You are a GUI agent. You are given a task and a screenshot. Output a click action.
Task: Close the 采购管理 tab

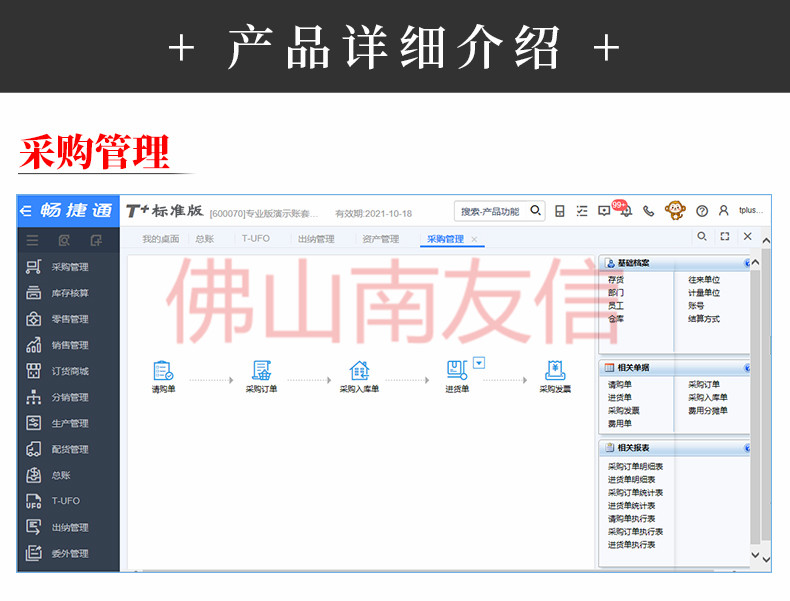click(474, 239)
